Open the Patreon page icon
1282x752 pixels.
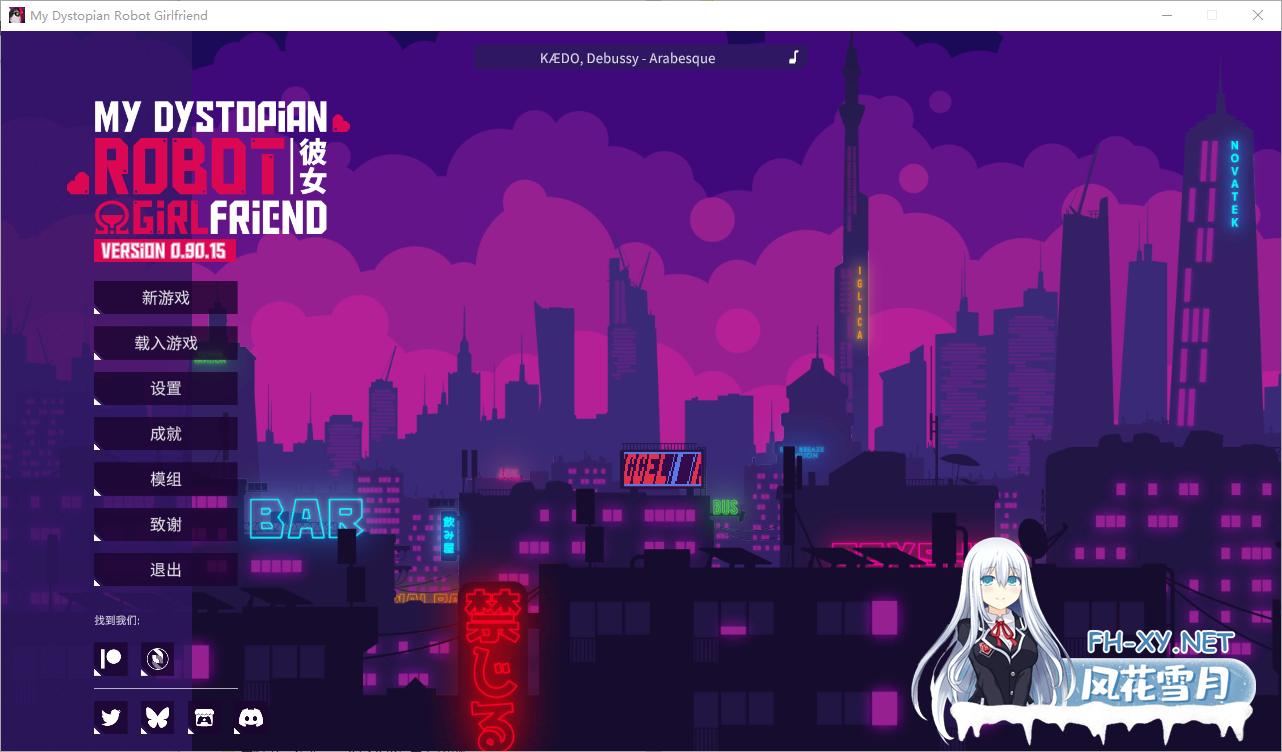click(x=111, y=659)
